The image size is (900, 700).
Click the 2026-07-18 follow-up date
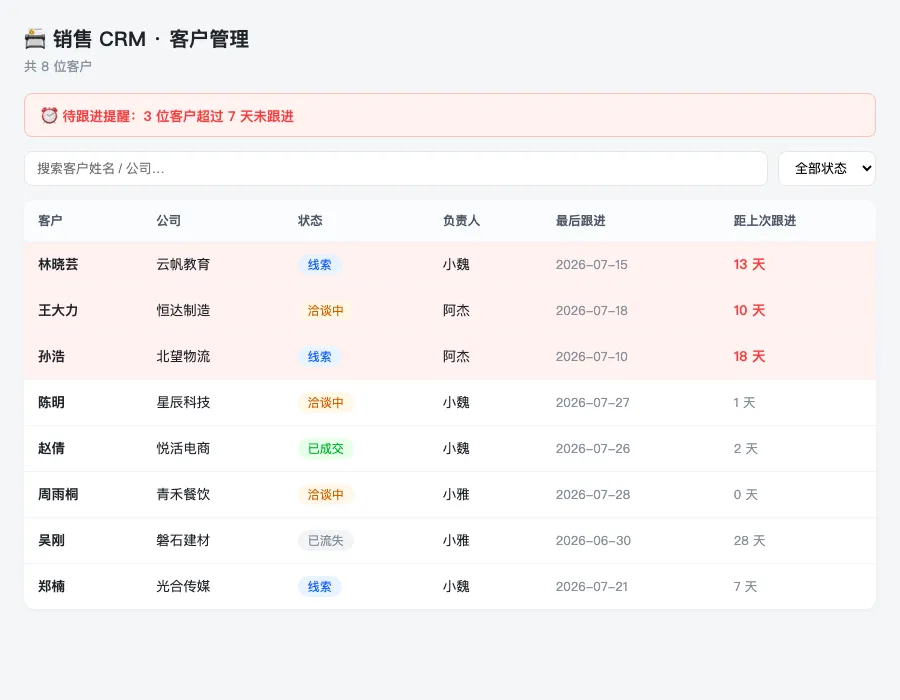[x=591, y=310]
